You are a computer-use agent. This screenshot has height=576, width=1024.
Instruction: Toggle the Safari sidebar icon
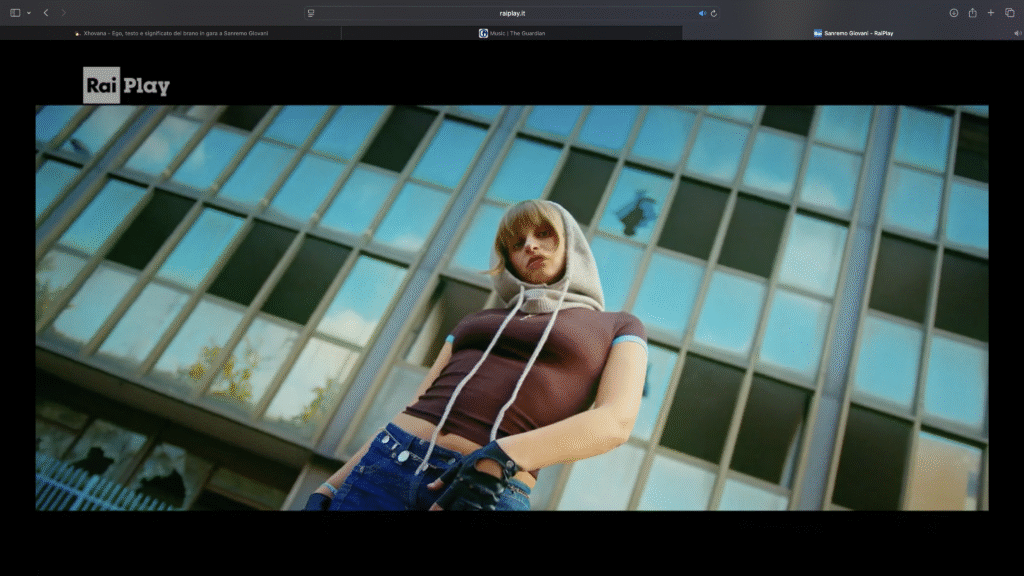pyautogui.click(x=15, y=13)
